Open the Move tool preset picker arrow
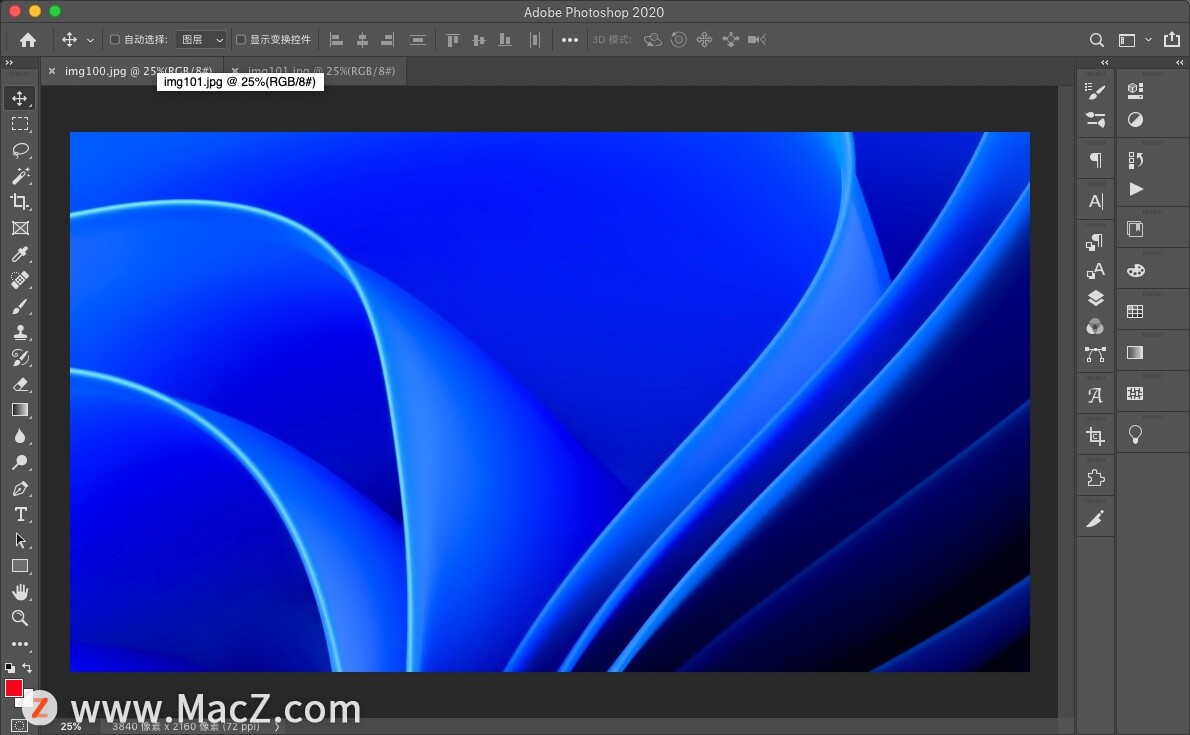The width and height of the screenshot is (1190, 735). click(x=90, y=40)
